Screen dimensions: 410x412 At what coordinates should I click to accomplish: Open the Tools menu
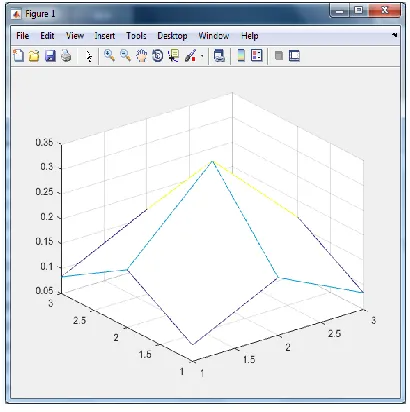136,36
